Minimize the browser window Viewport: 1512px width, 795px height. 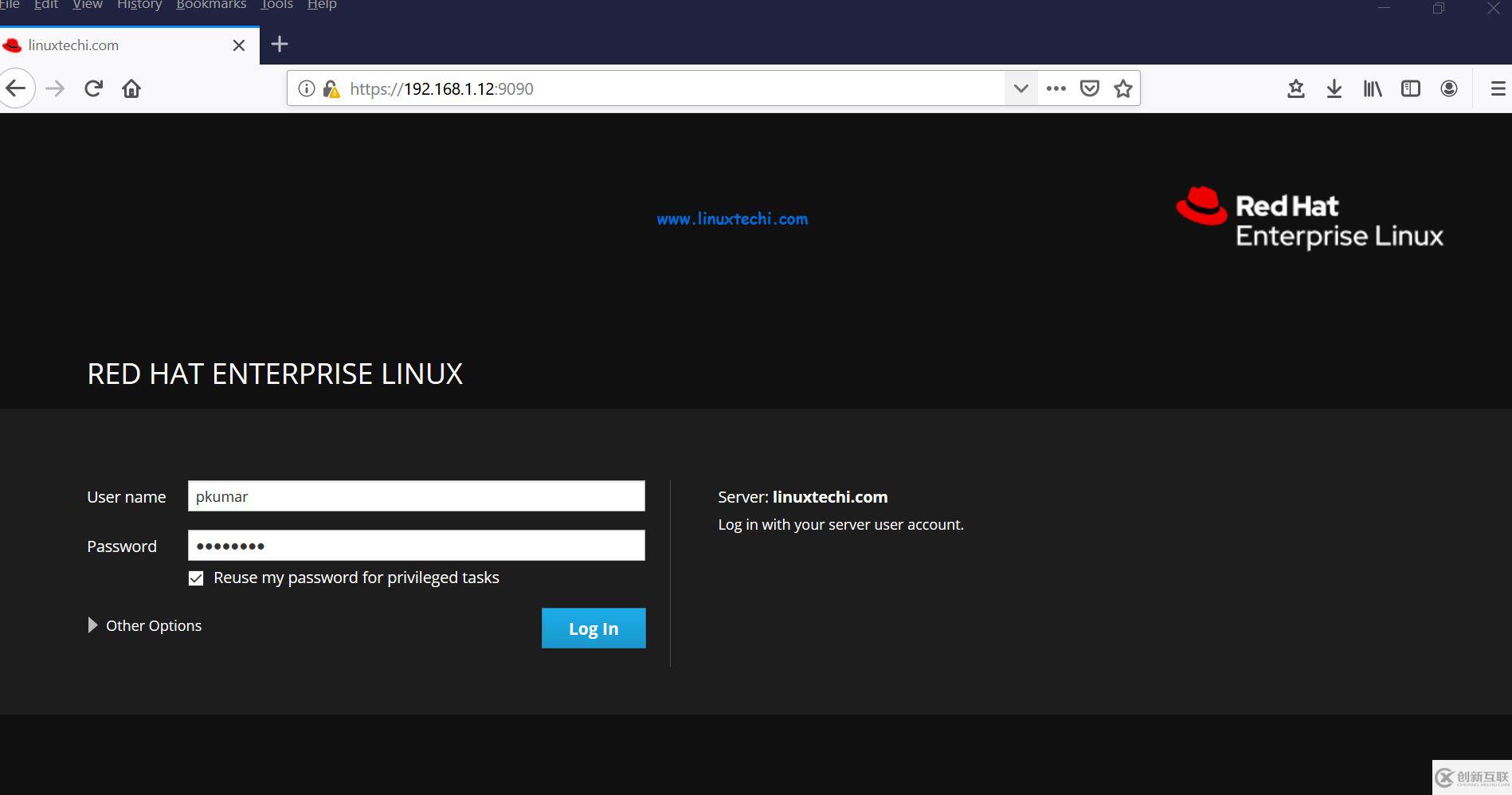1385,8
